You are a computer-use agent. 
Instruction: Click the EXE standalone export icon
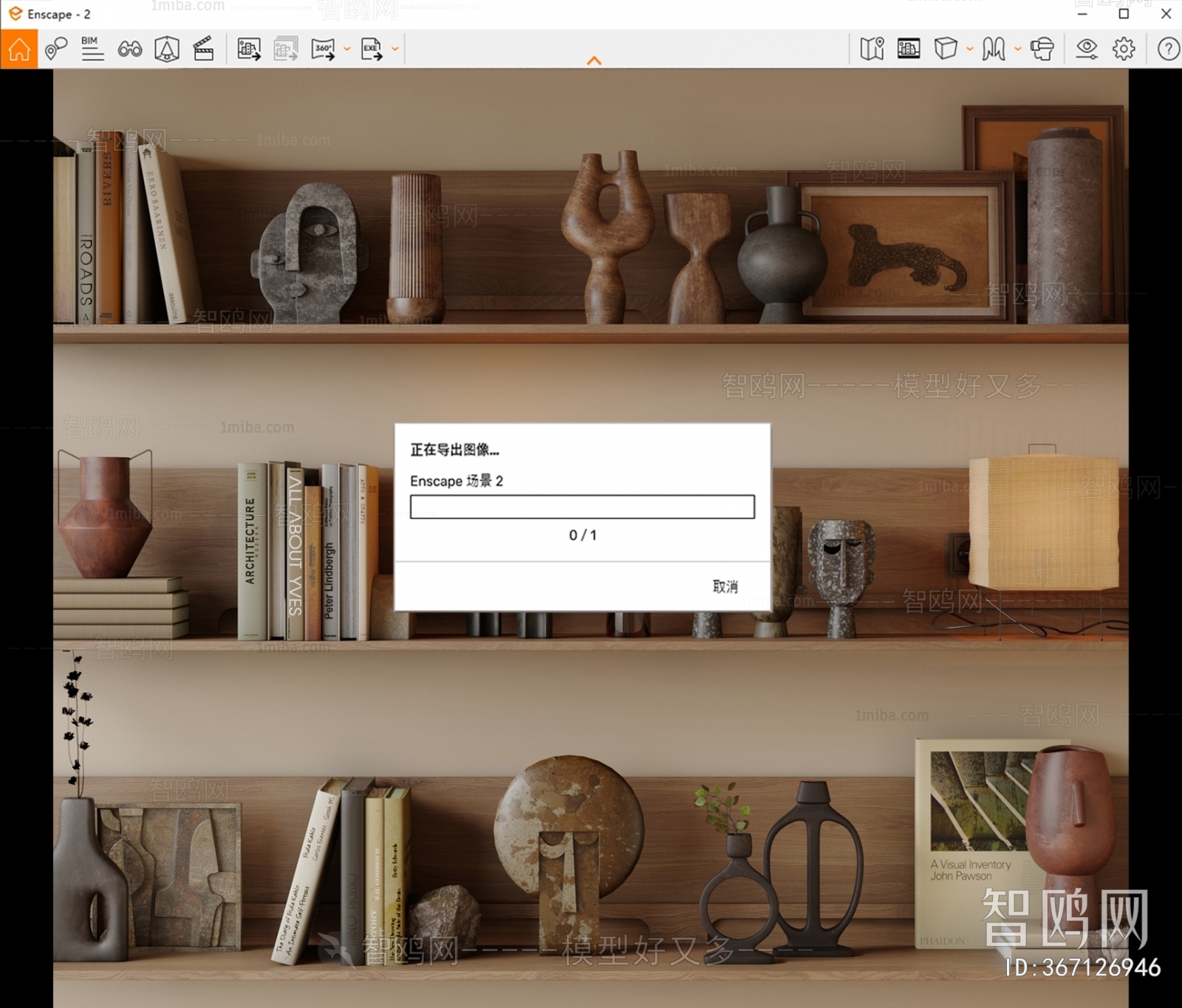click(372, 49)
